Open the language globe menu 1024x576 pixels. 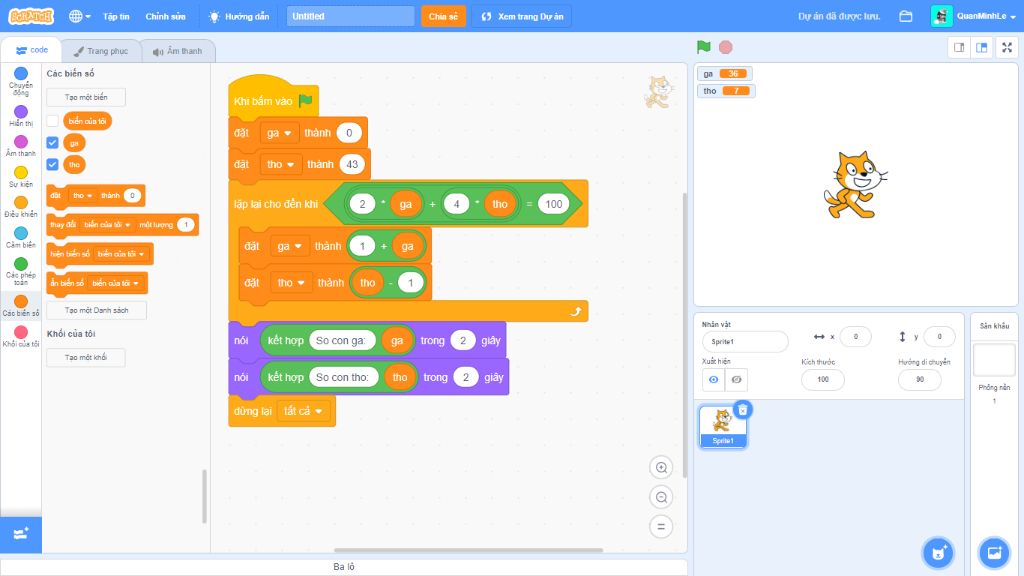(80, 16)
